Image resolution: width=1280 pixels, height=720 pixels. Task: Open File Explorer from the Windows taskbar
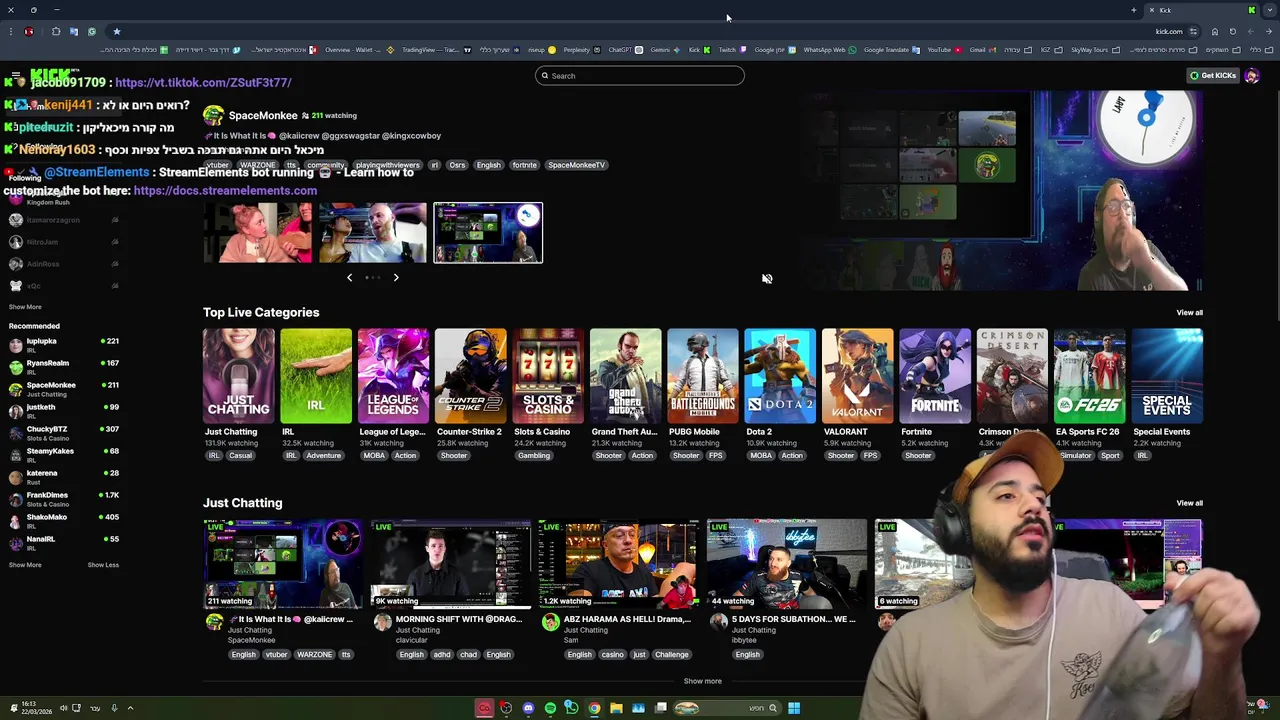pyautogui.click(x=616, y=708)
